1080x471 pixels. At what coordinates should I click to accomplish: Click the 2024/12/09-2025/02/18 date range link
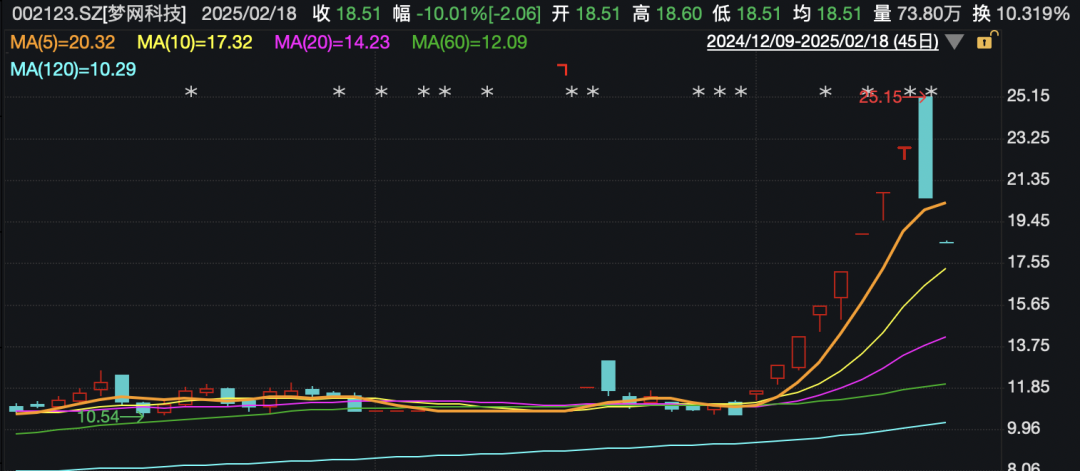[x=823, y=42]
